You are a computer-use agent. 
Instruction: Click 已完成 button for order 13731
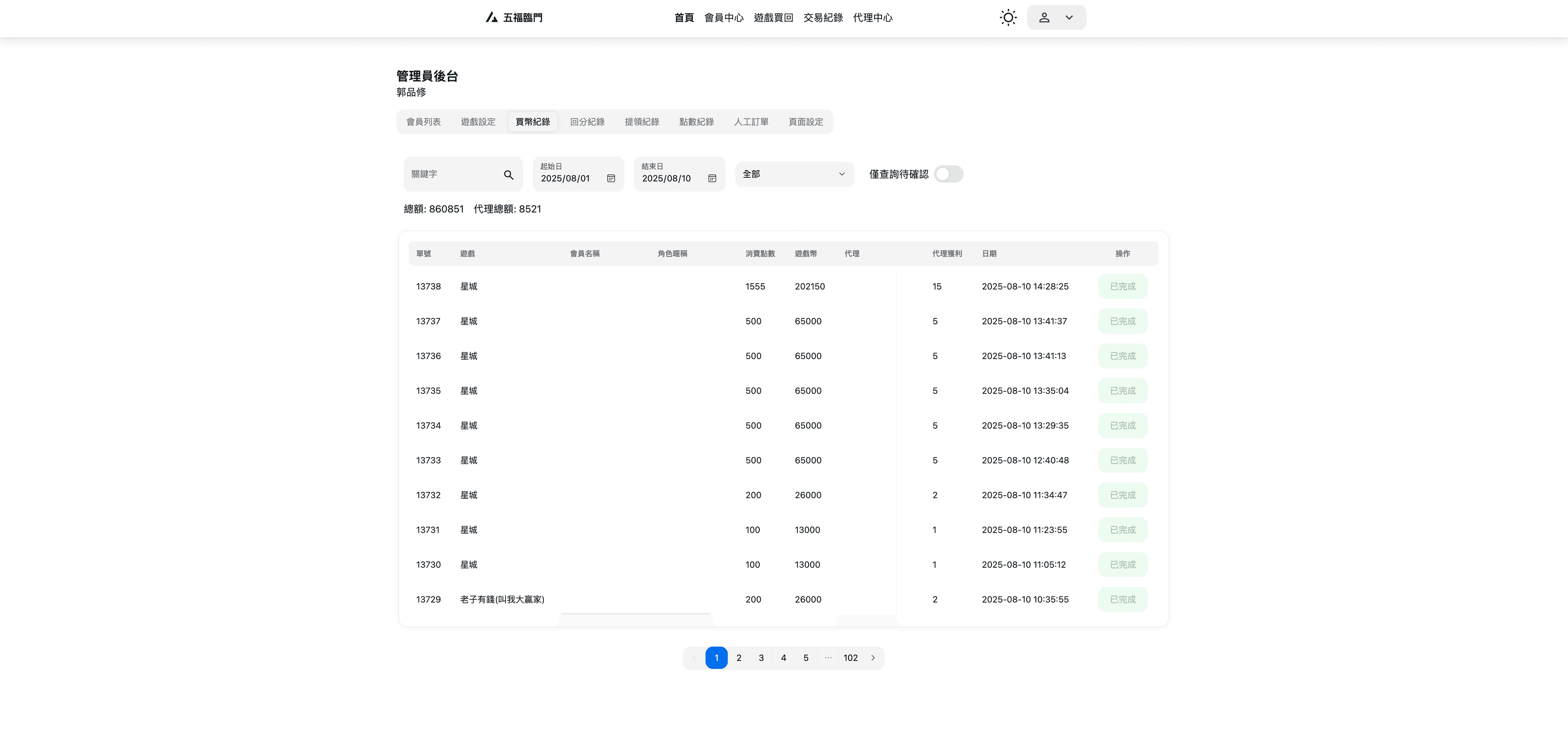click(x=1123, y=530)
